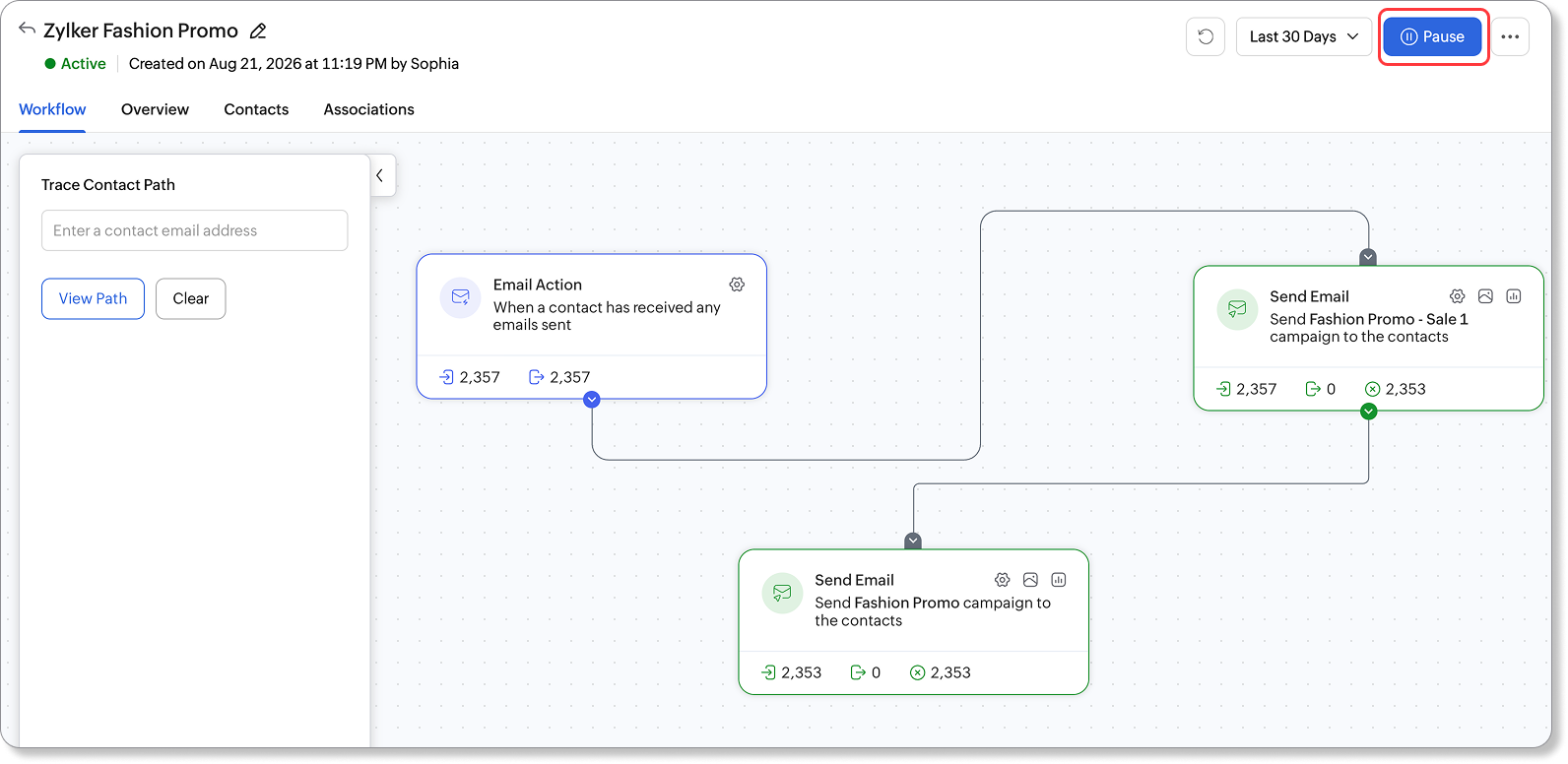The image size is (1568, 764).
Task: Open settings gear on Fashion Promo - Sale 1 node
Action: [1458, 296]
